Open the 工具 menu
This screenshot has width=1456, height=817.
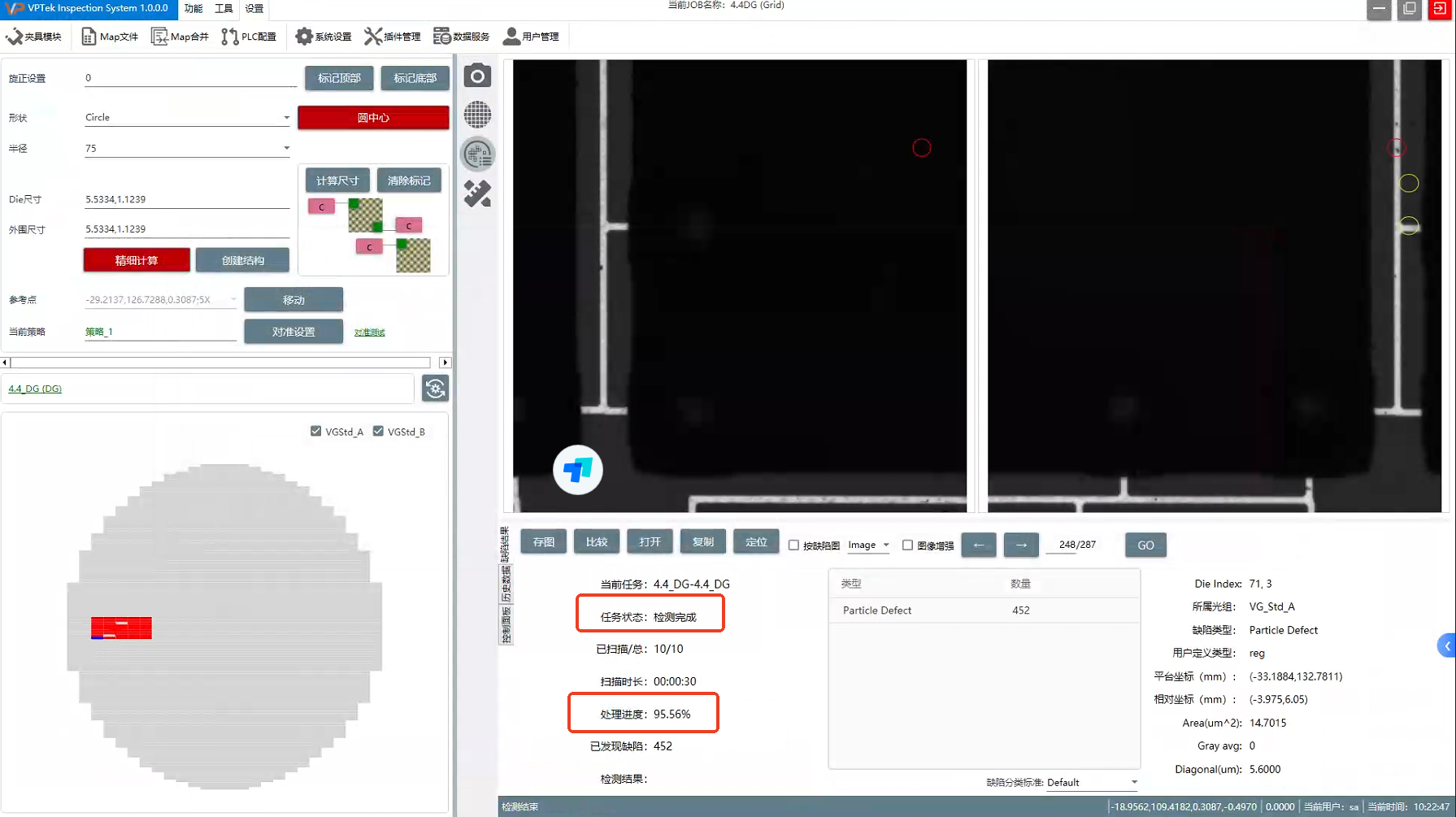(224, 9)
